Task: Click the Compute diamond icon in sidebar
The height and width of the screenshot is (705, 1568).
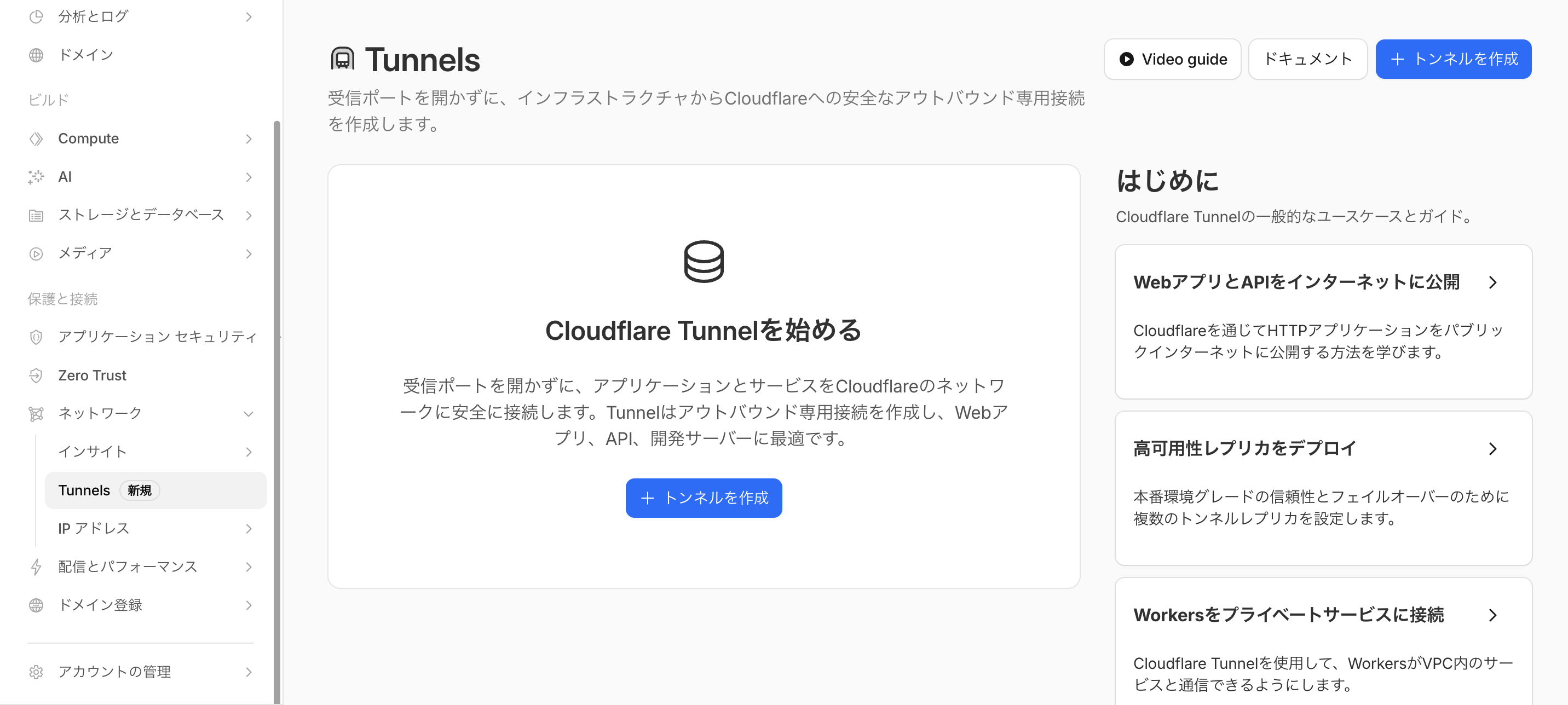Action: (36, 139)
